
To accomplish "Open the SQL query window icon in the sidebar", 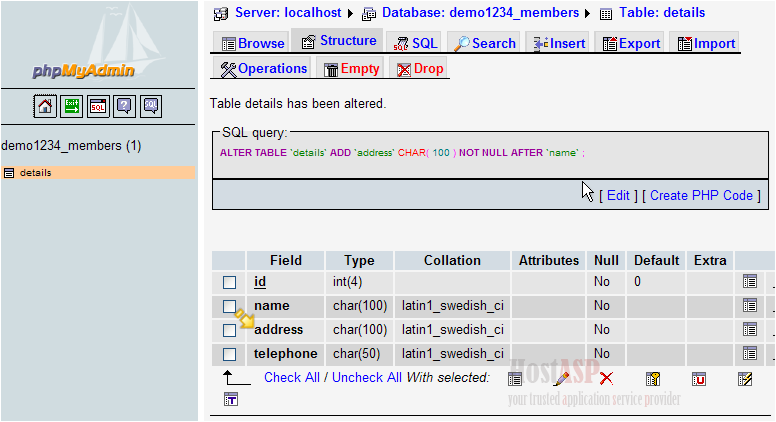I will [98, 106].
